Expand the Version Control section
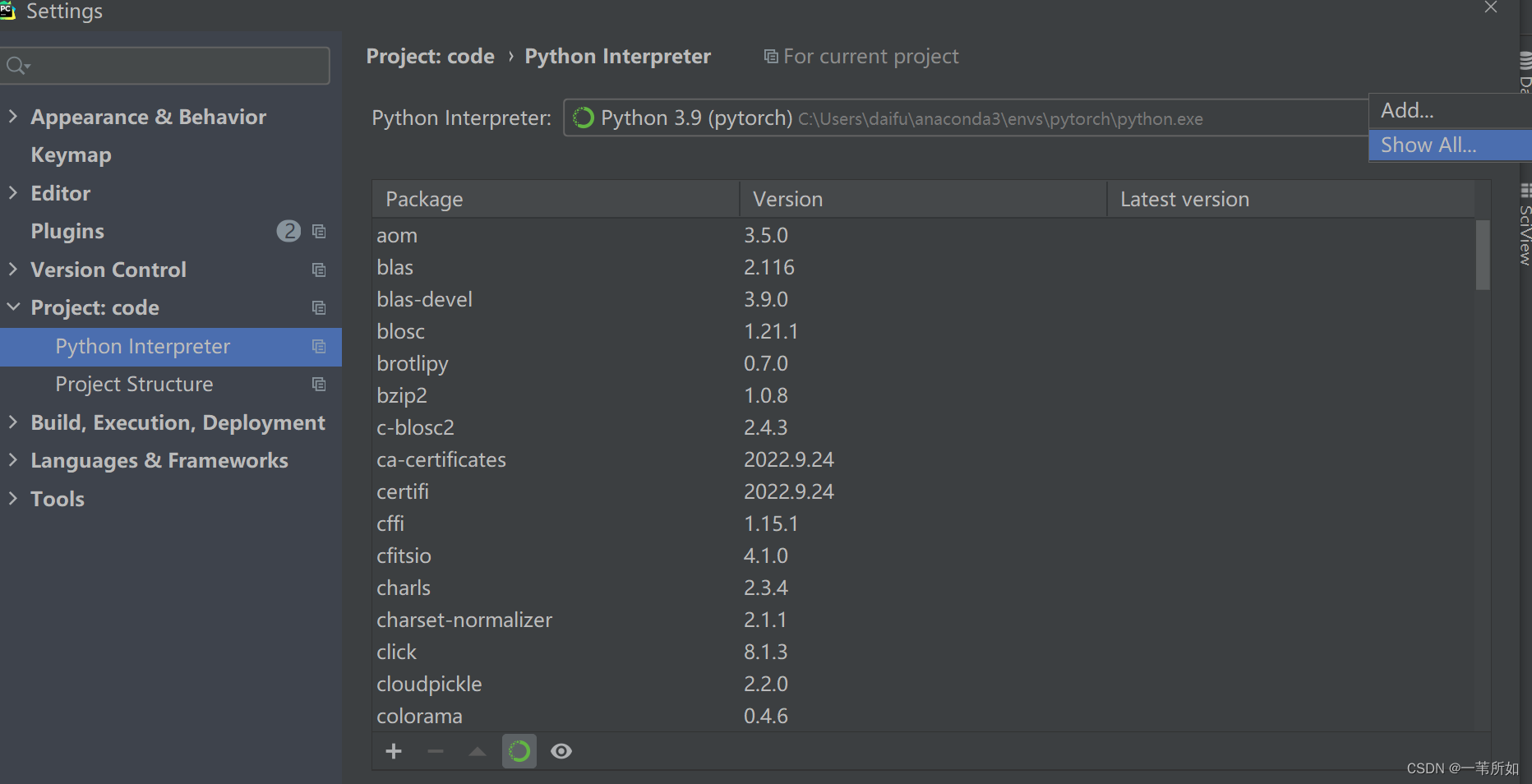The width and height of the screenshot is (1532, 784). pyautogui.click(x=12, y=269)
